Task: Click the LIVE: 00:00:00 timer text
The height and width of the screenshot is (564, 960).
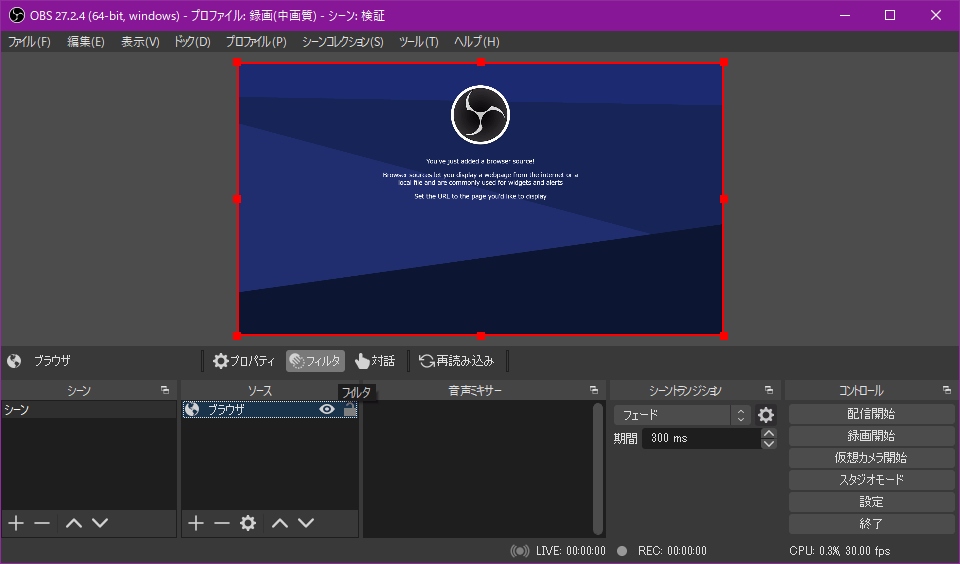Action: click(x=570, y=551)
